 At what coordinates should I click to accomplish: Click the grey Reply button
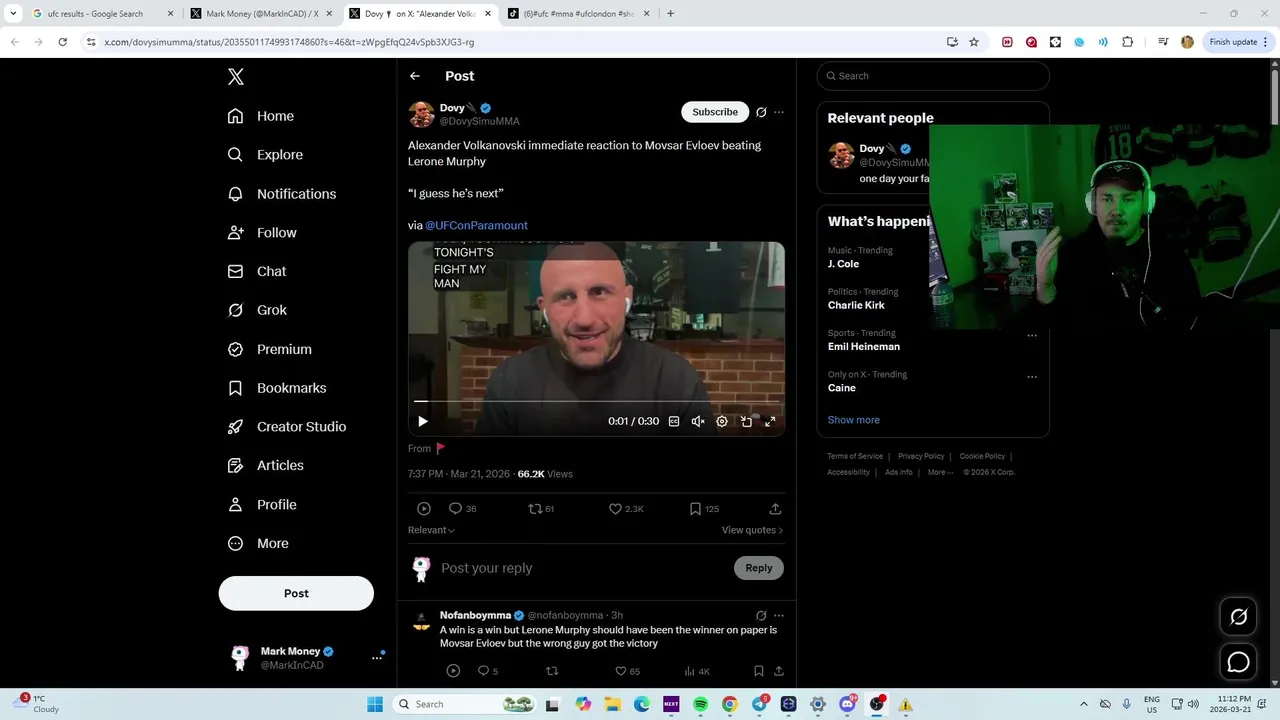(759, 568)
